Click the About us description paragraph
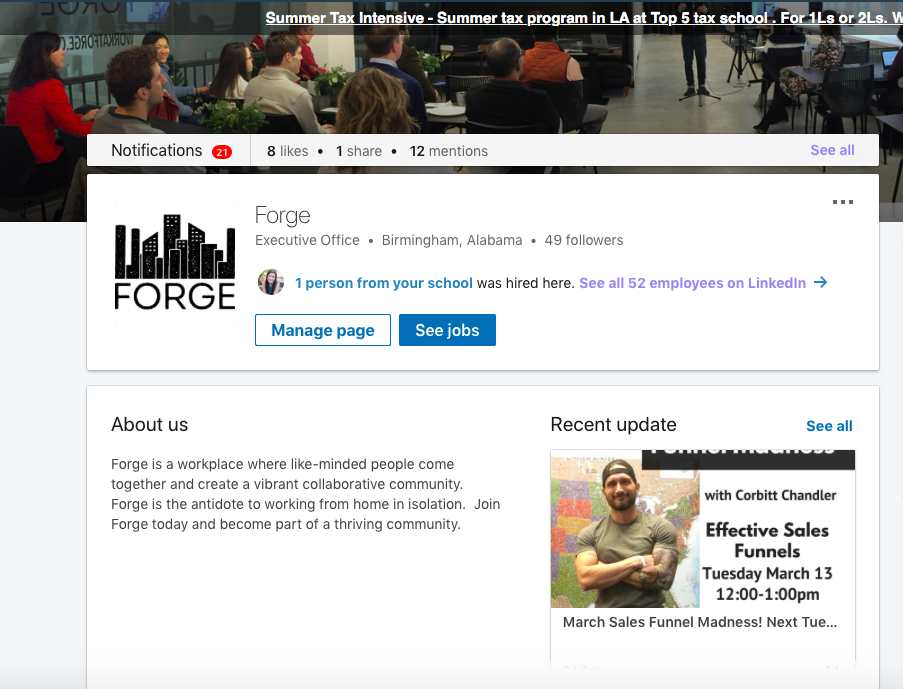 click(306, 494)
